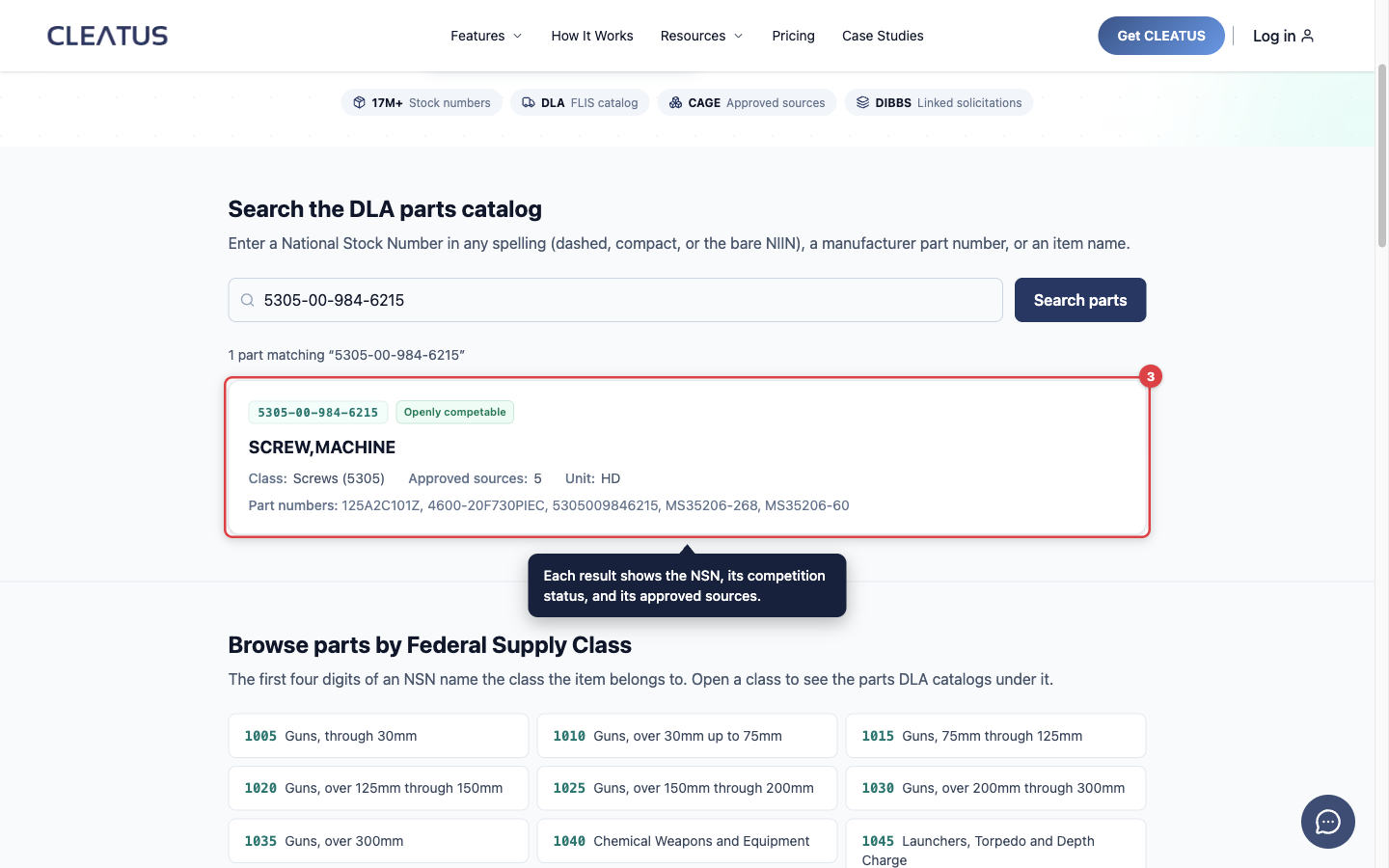Open Case Studies in the navigation

click(x=883, y=36)
